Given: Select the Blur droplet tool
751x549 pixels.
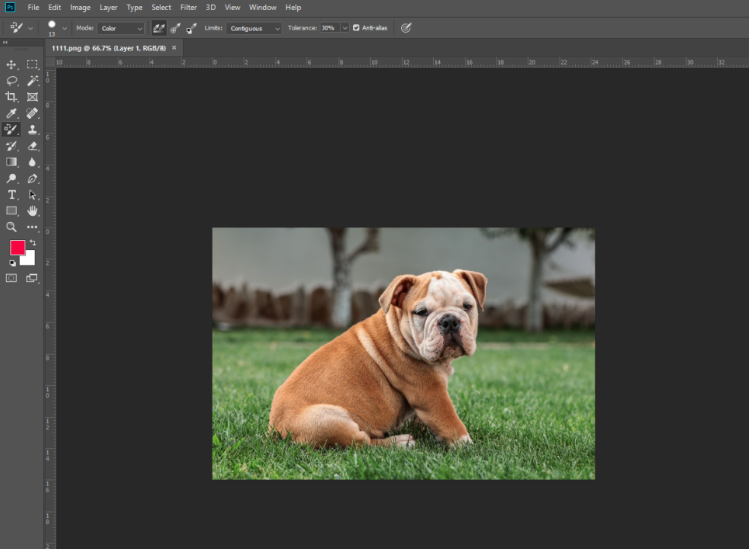Looking at the screenshot, I should click(x=32, y=162).
